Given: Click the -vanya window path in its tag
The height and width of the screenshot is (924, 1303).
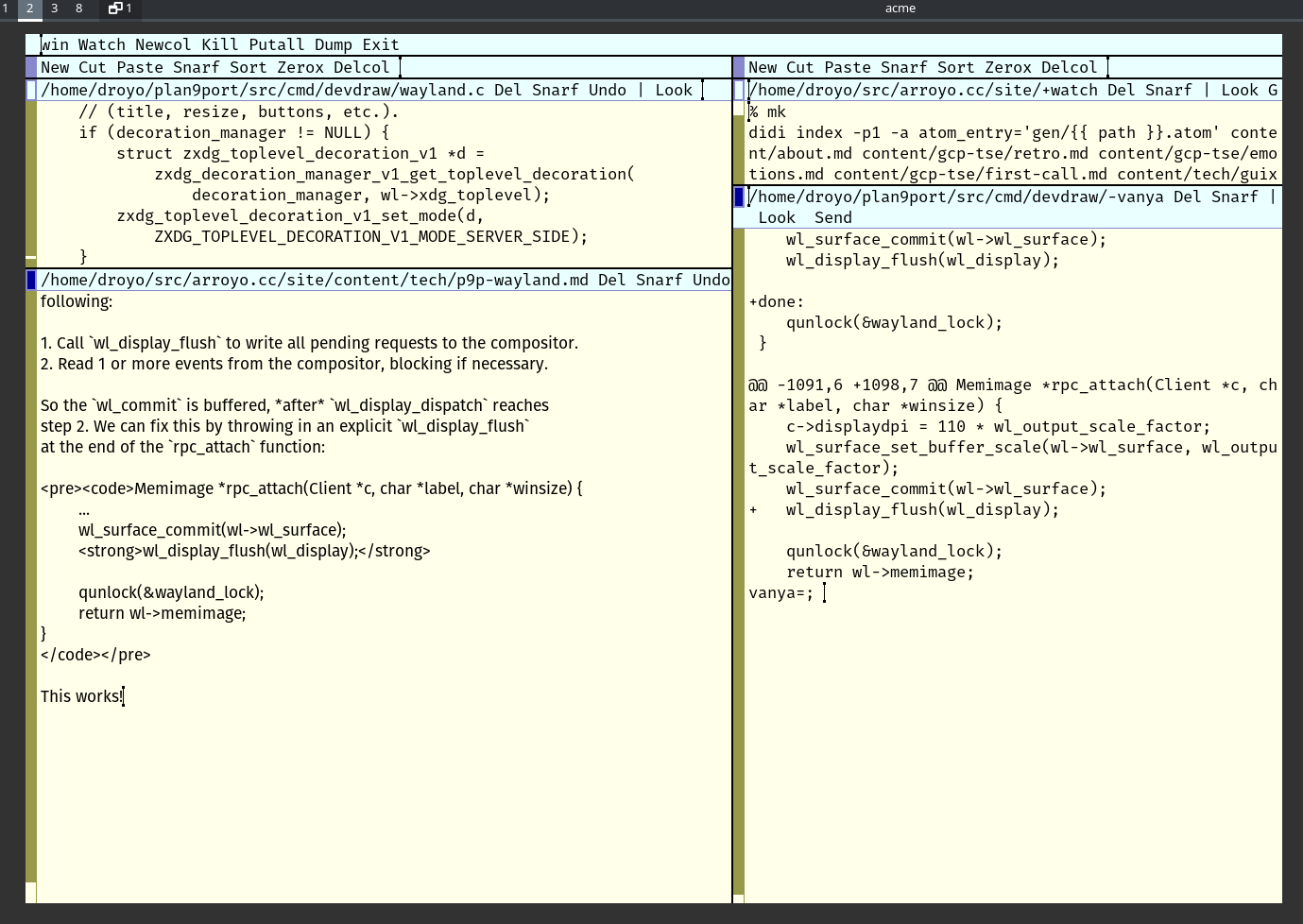Looking at the screenshot, I should pyautogui.click(x=956, y=197).
